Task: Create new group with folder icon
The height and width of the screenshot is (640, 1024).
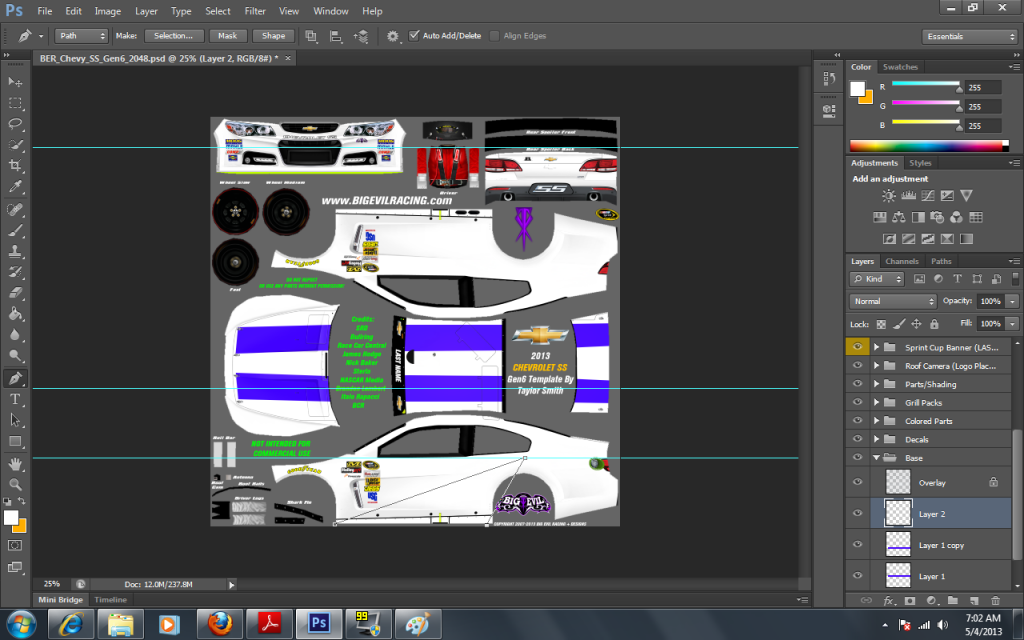Action: (953, 600)
